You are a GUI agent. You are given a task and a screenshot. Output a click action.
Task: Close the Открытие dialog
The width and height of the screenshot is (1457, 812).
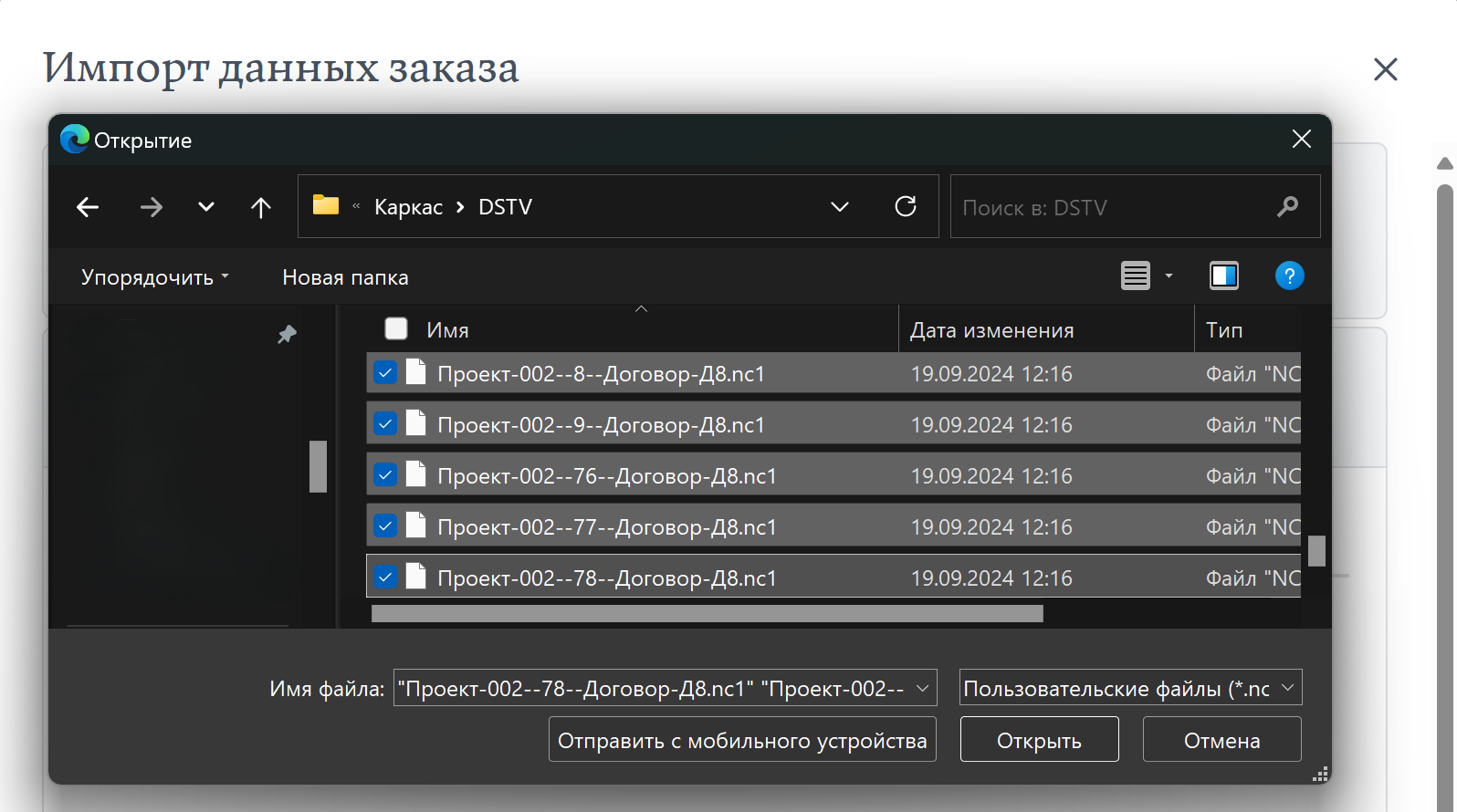point(1302,139)
